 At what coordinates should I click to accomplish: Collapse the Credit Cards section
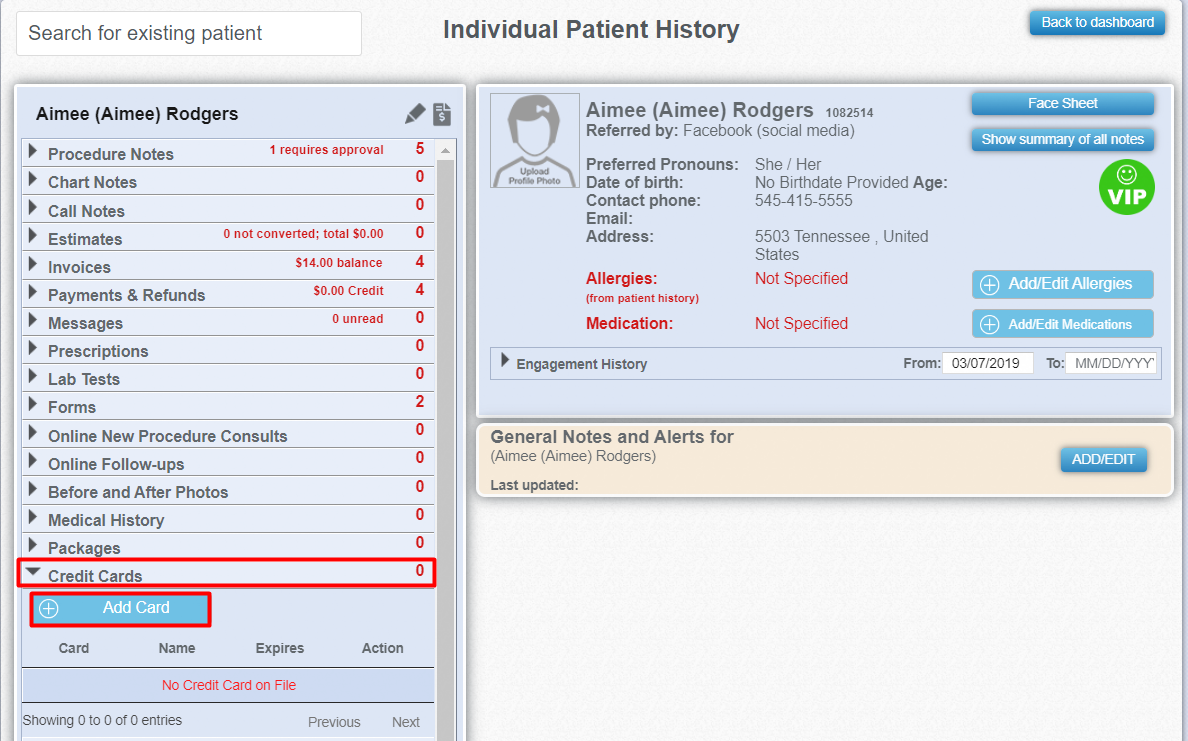pyautogui.click(x=33, y=573)
